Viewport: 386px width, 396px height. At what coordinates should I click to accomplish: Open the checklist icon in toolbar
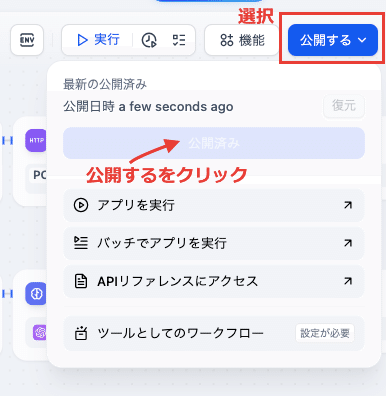click(x=179, y=40)
